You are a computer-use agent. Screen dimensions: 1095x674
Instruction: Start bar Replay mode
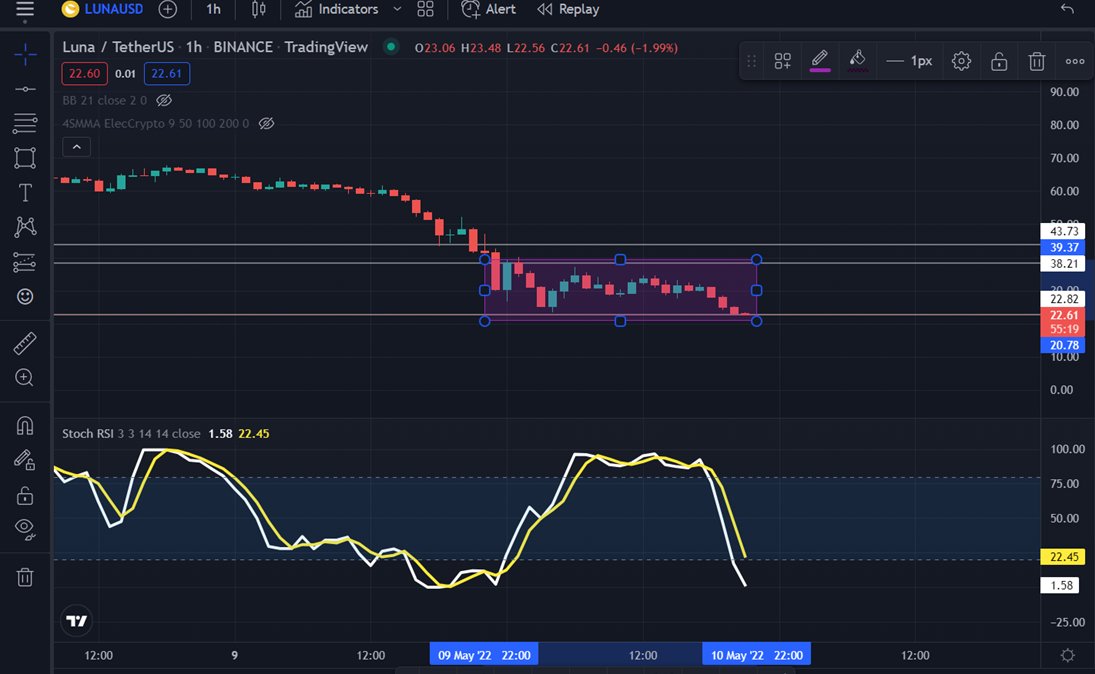click(567, 10)
